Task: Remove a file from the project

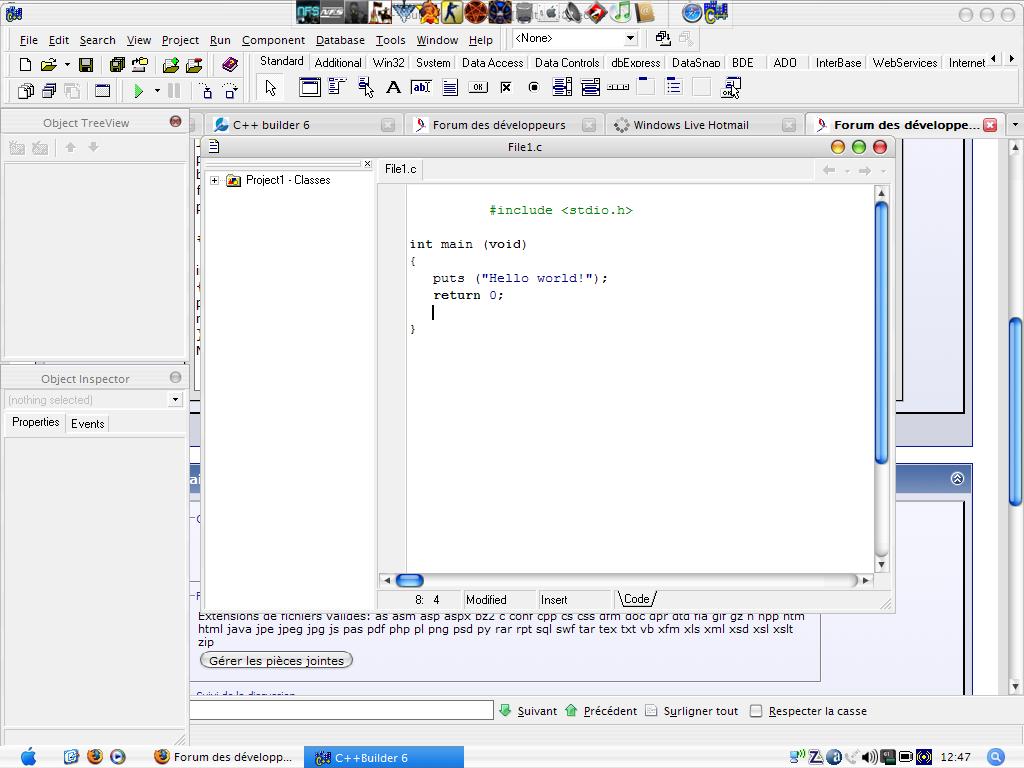Action: 194,65
